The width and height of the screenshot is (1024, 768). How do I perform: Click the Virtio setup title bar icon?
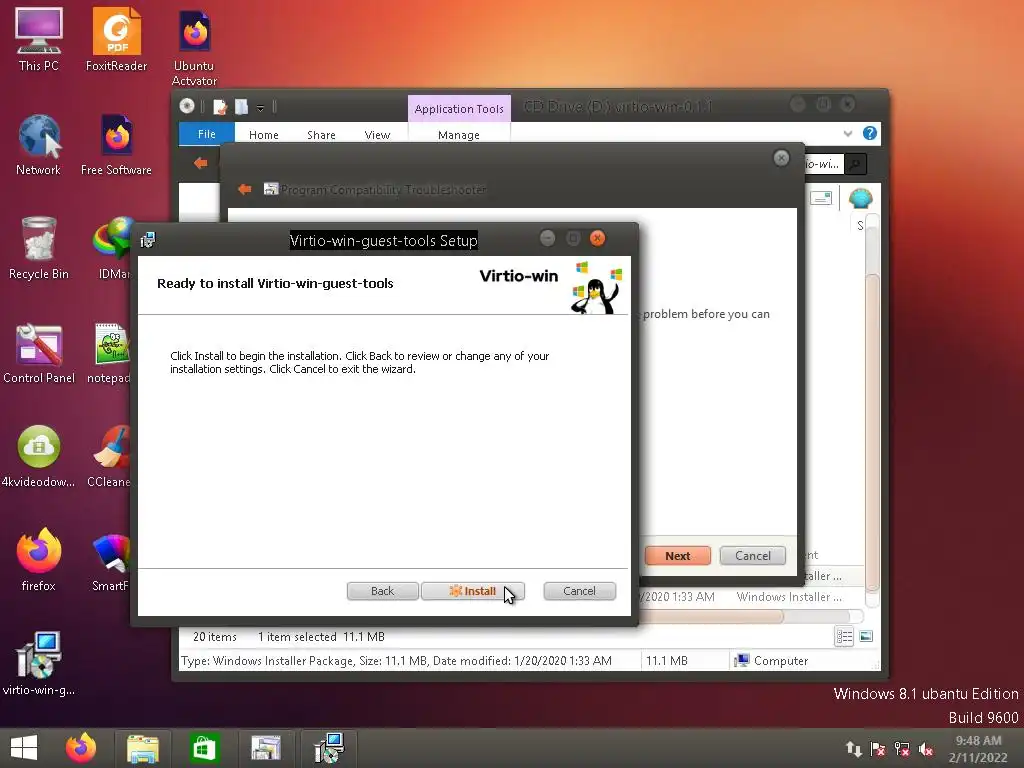pos(148,240)
